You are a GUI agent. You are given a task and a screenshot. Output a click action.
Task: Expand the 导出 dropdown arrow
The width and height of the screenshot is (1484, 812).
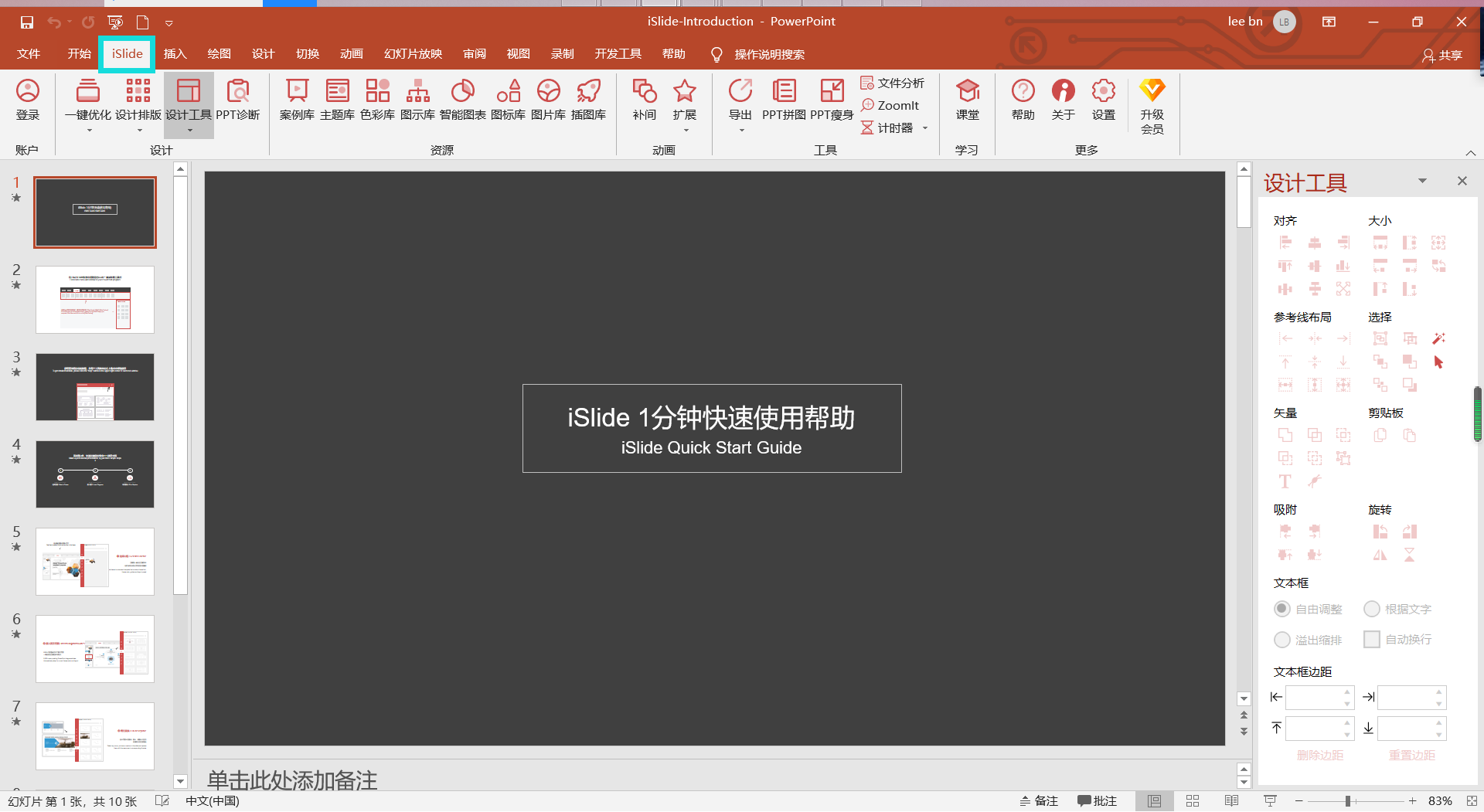tap(741, 131)
